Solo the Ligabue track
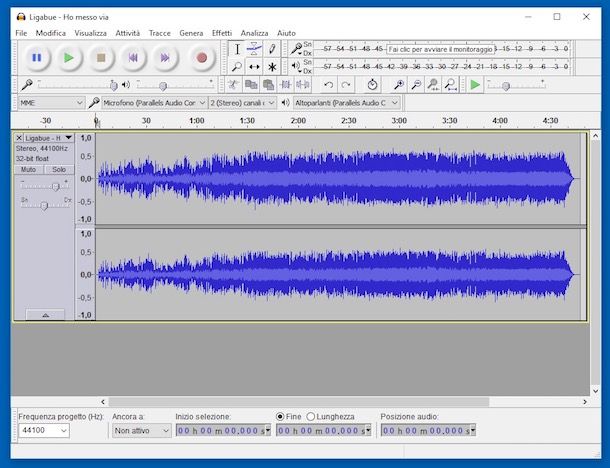Viewport: 610px width, 468px height. pyautogui.click(x=59, y=170)
